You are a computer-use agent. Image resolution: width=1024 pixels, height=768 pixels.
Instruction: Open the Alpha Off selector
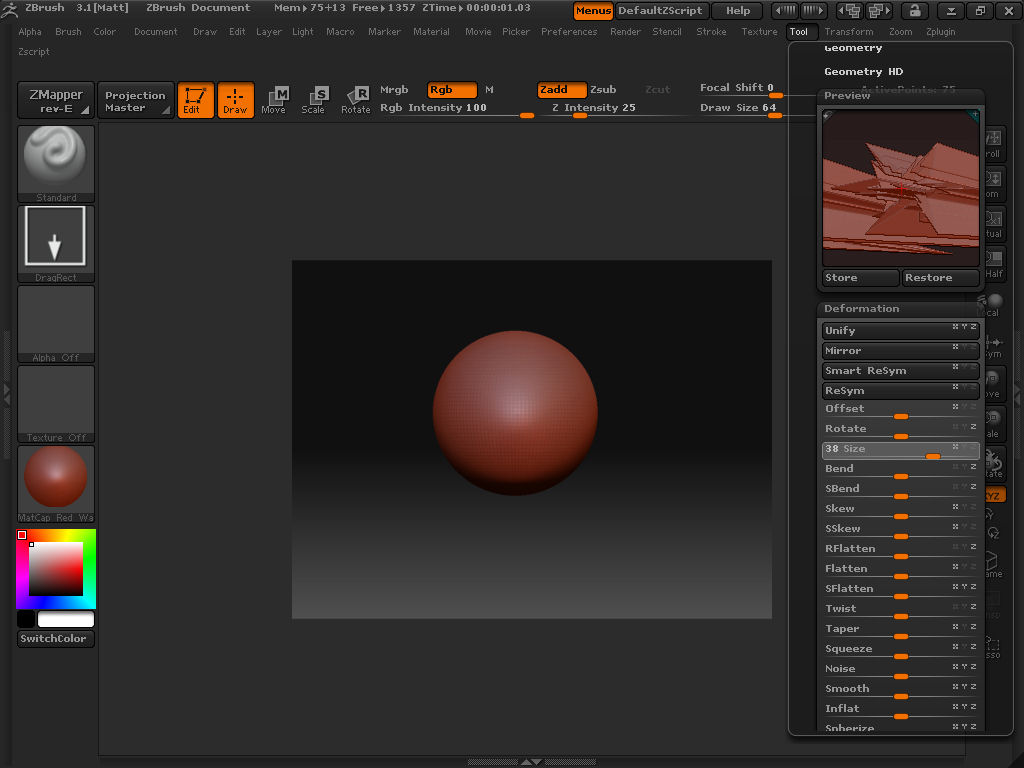(56, 324)
